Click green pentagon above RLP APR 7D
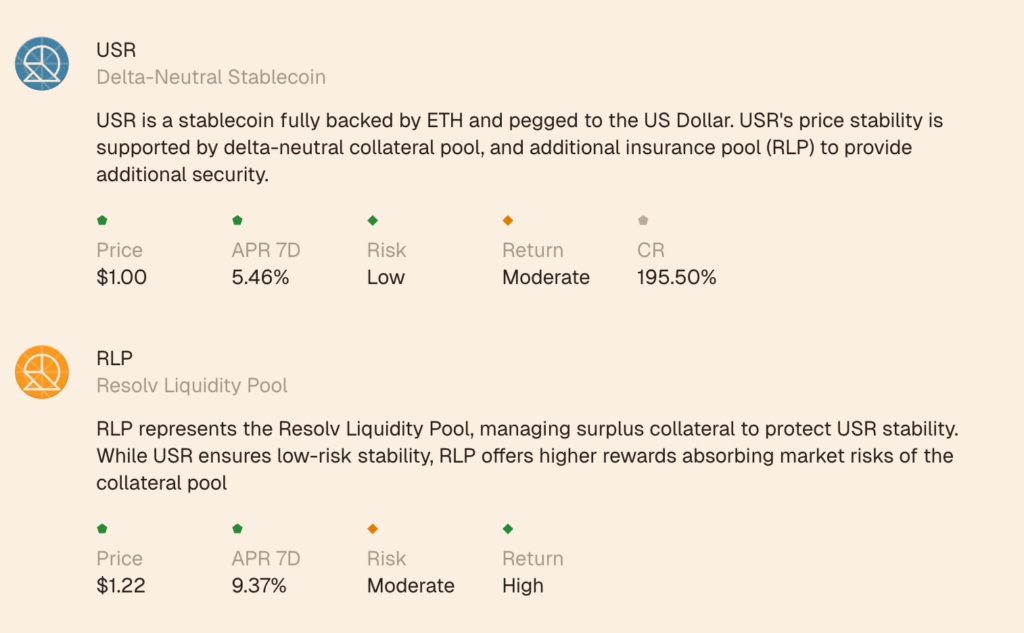1024x633 pixels. [x=237, y=528]
